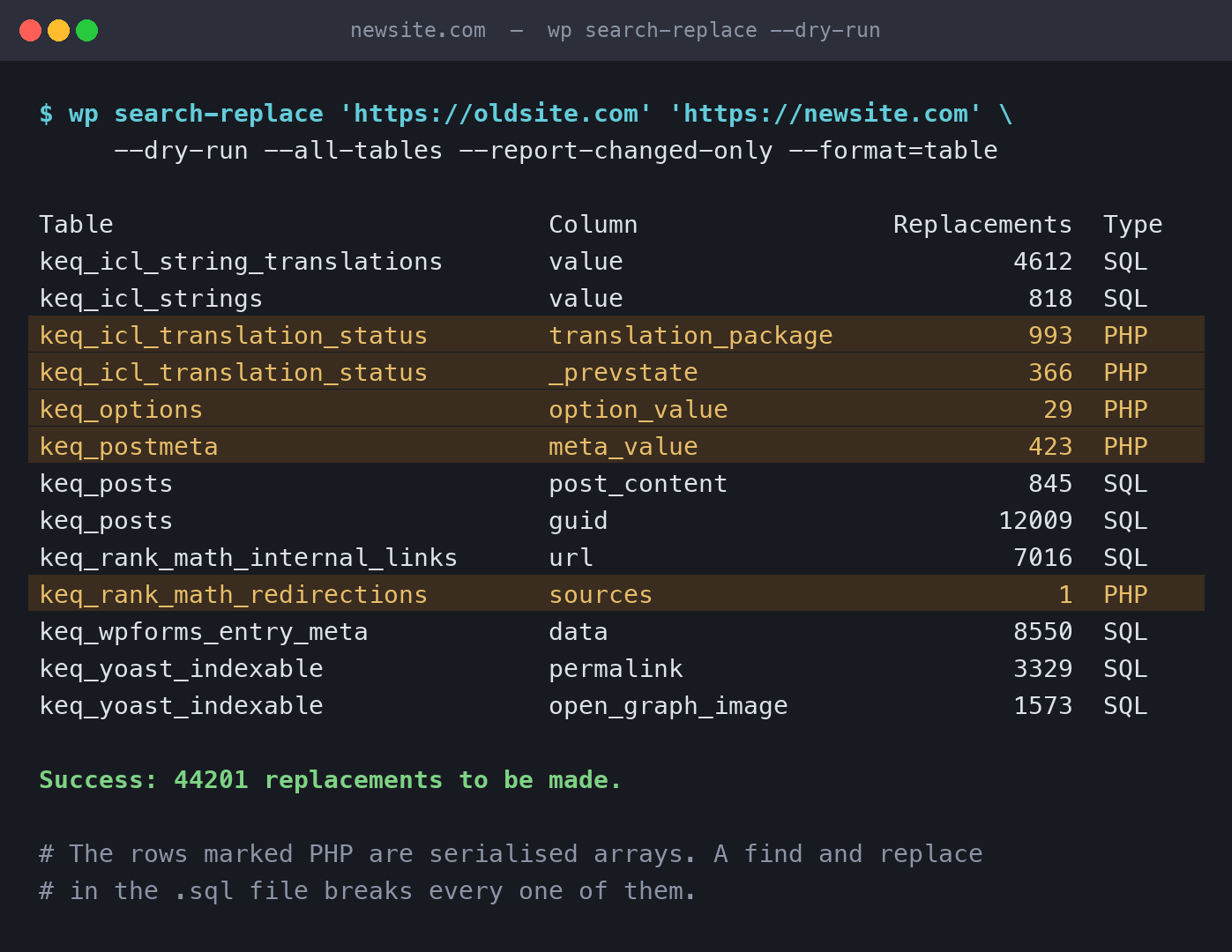Screen dimensions: 1232x952
Task: Click the 'option_value' column cell
Action: tap(638, 410)
